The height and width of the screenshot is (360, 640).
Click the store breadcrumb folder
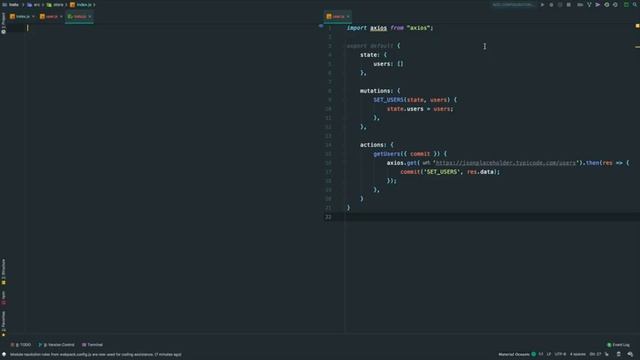tap(55, 5)
